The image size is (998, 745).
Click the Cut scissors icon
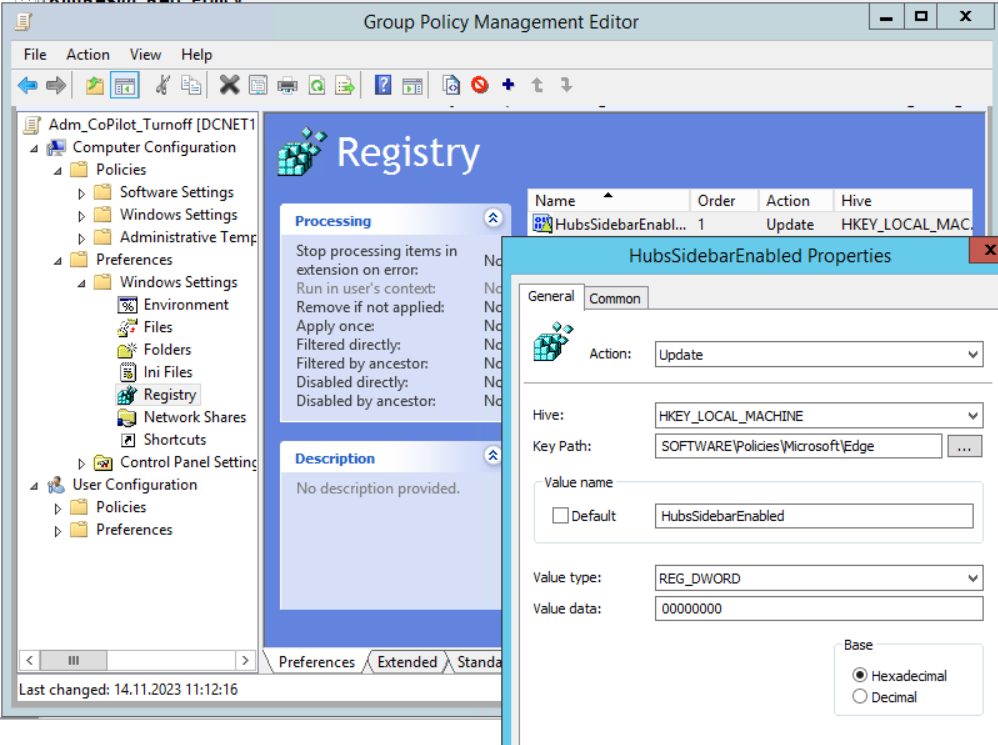point(163,85)
